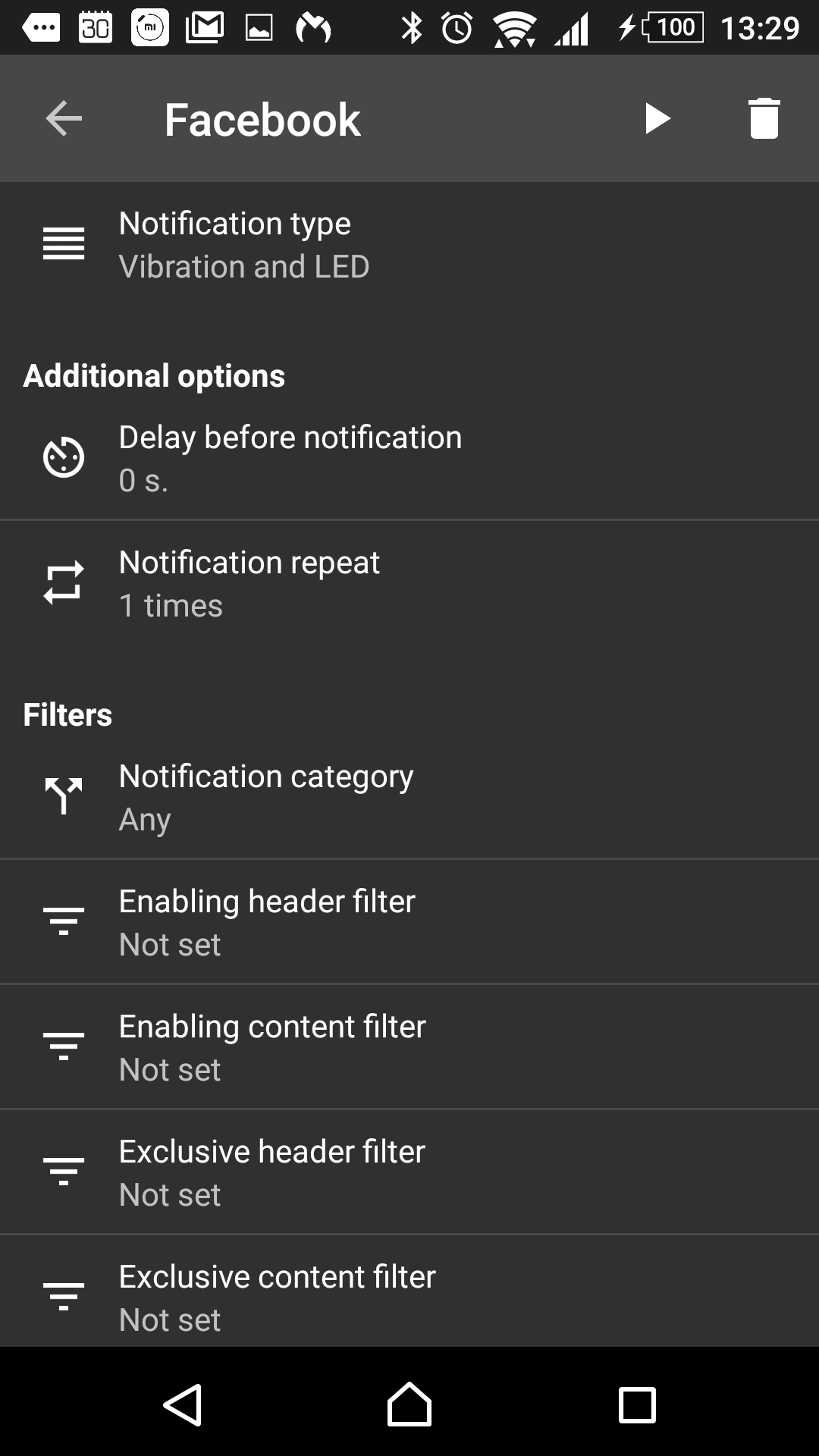Set the Enabling content filter
The image size is (819, 1456).
pos(409,1046)
